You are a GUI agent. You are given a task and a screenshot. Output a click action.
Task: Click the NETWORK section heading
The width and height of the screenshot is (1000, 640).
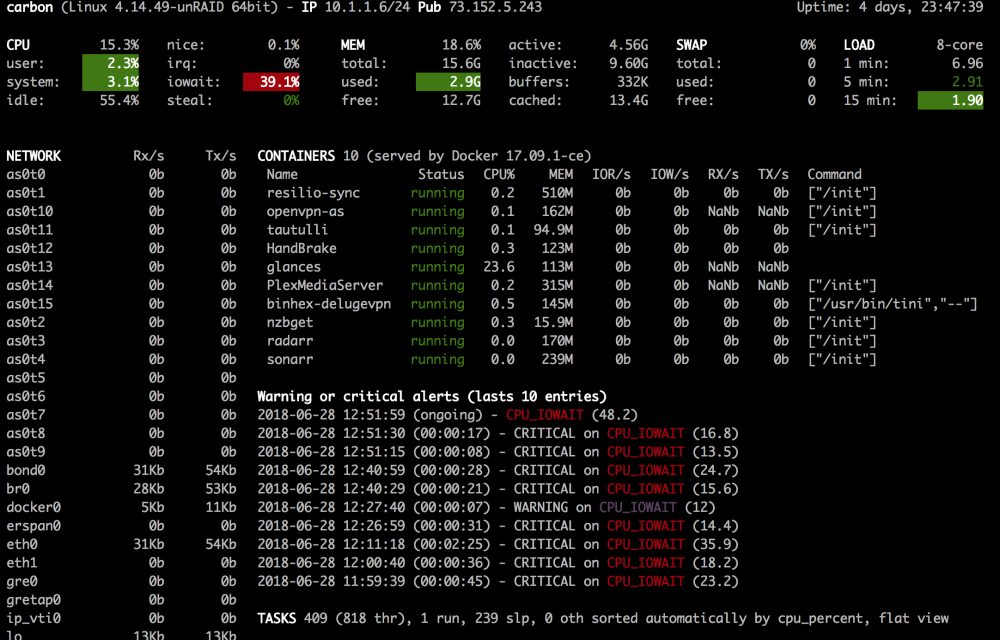(34, 156)
